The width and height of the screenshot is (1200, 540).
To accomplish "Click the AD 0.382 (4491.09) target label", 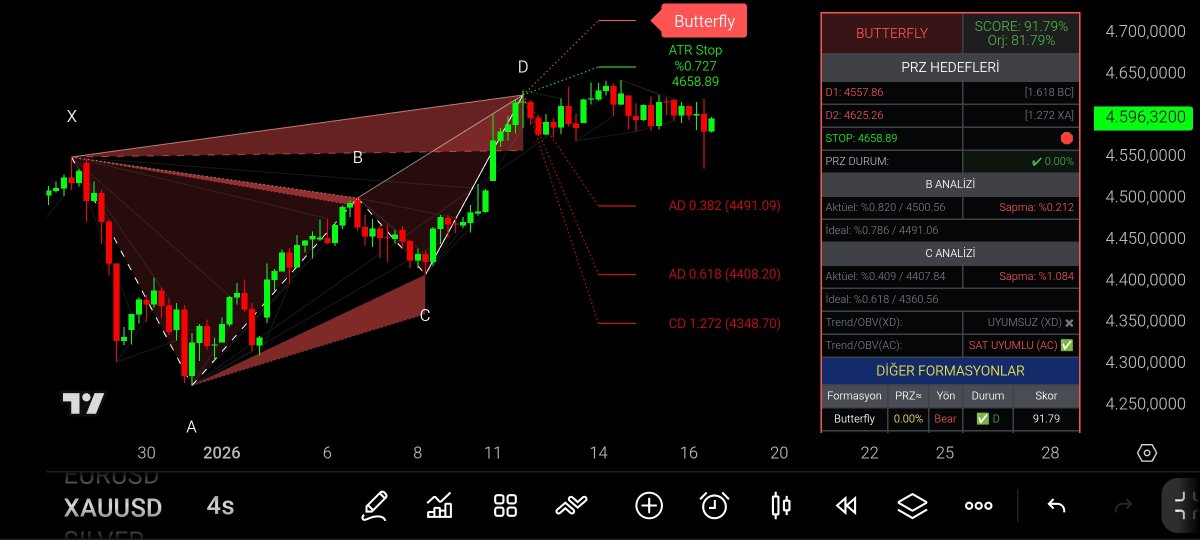I will tap(724, 205).
